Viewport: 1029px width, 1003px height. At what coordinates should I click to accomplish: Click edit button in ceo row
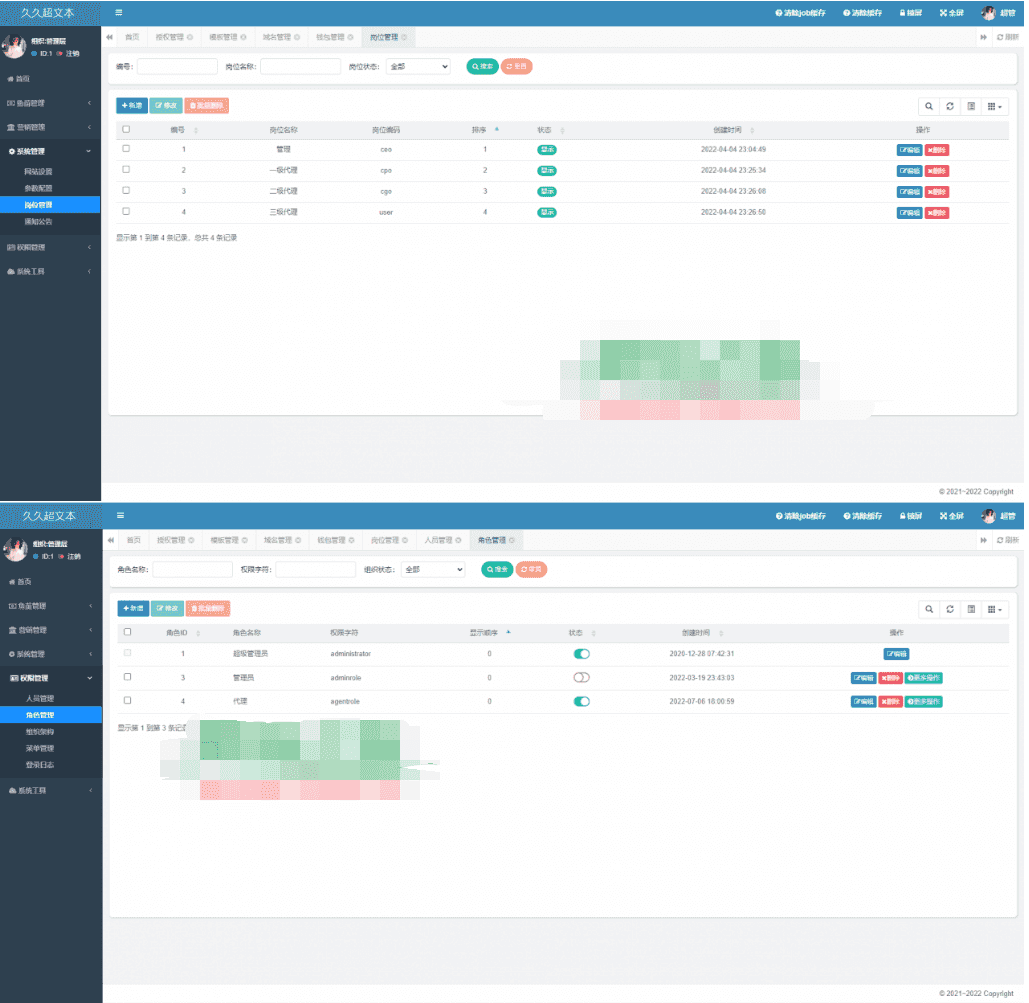tap(909, 150)
